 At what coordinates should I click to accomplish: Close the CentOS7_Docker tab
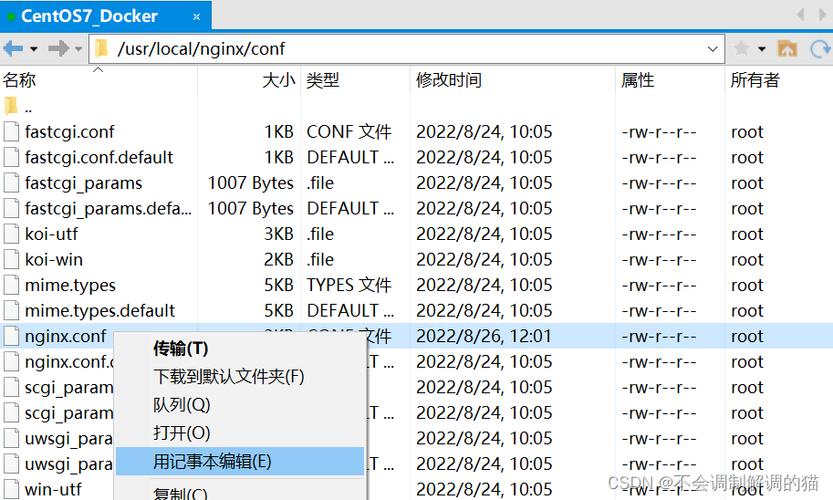point(197,16)
